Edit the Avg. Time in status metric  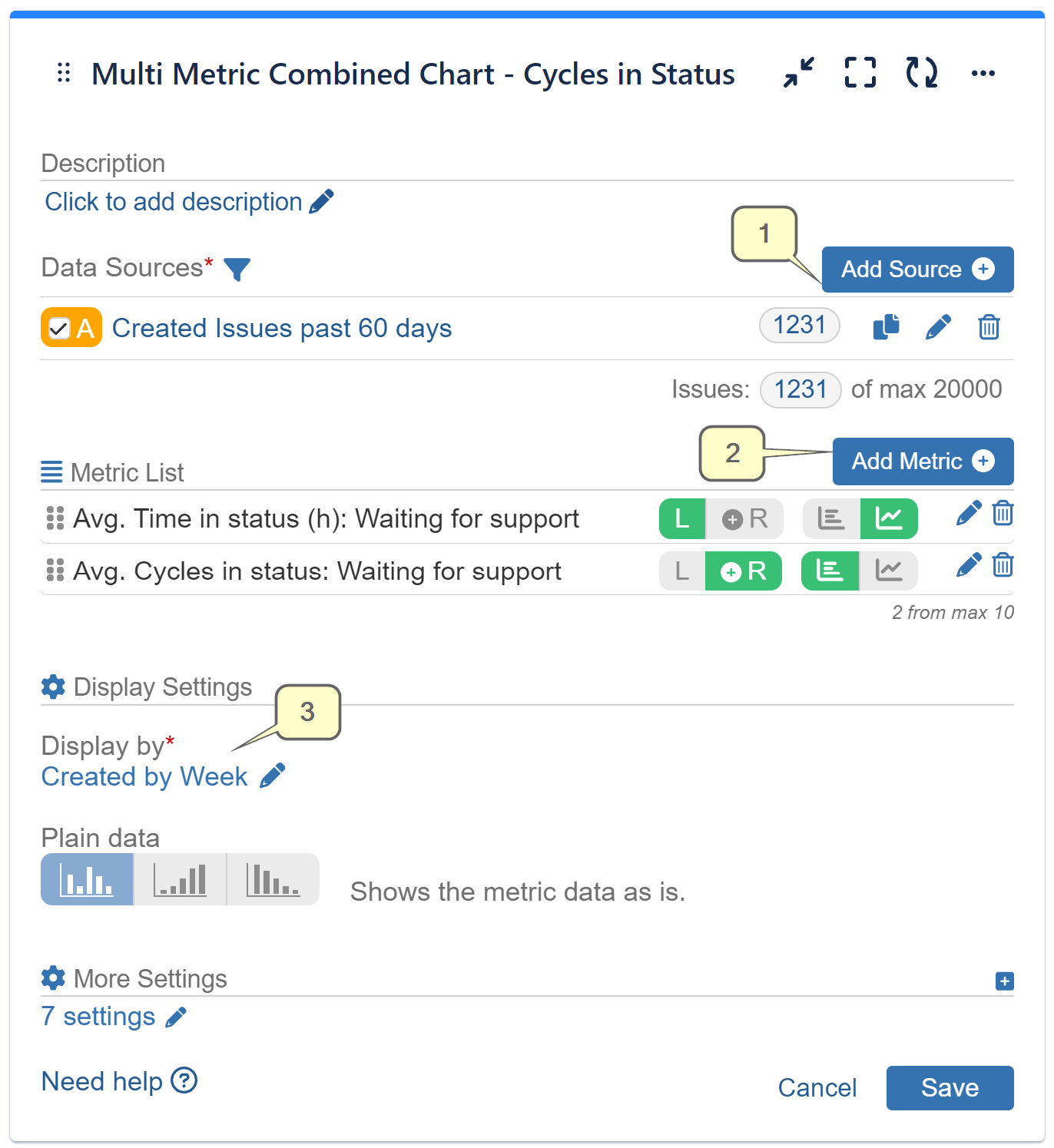(x=969, y=512)
